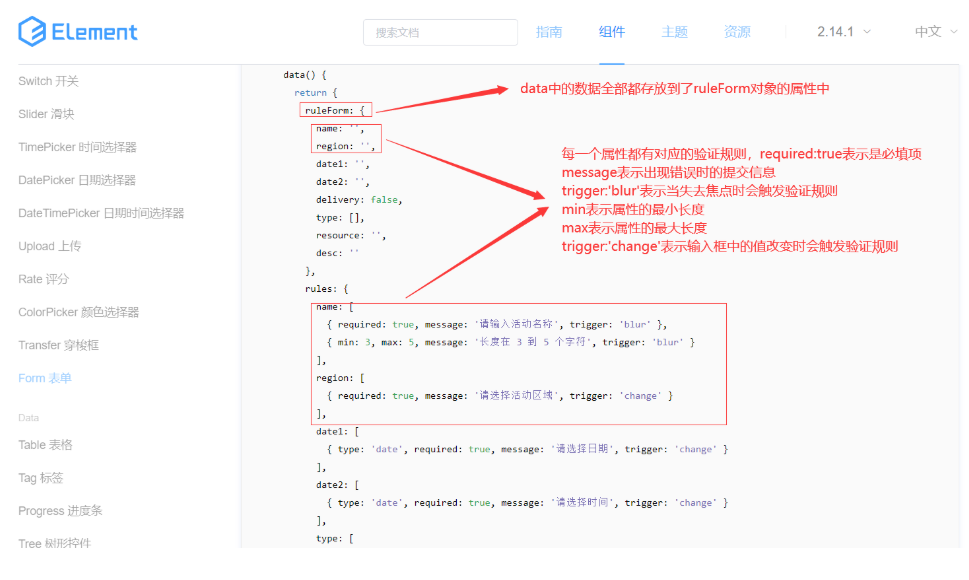Image resolution: width=969 pixels, height=580 pixels.
Task: Open DateTimePicker 日期时间选择器 page
Action: 101,213
